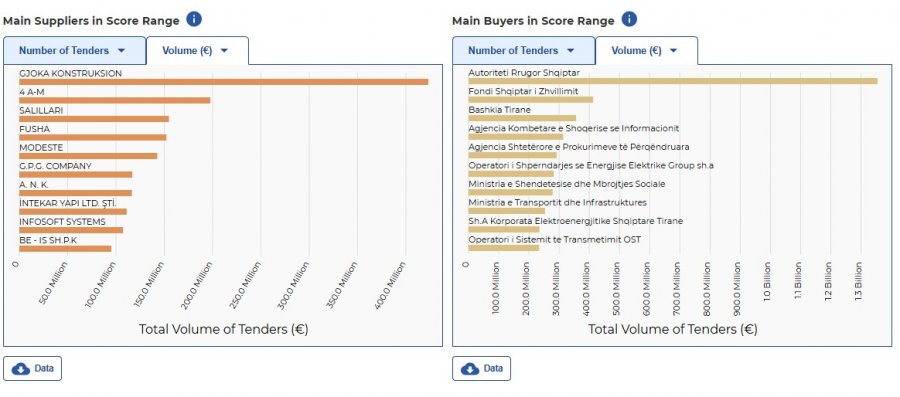Image resolution: width=900 pixels, height=397 pixels.
Task: Download suppliers chart Data
Action: [x=33, y=368]
